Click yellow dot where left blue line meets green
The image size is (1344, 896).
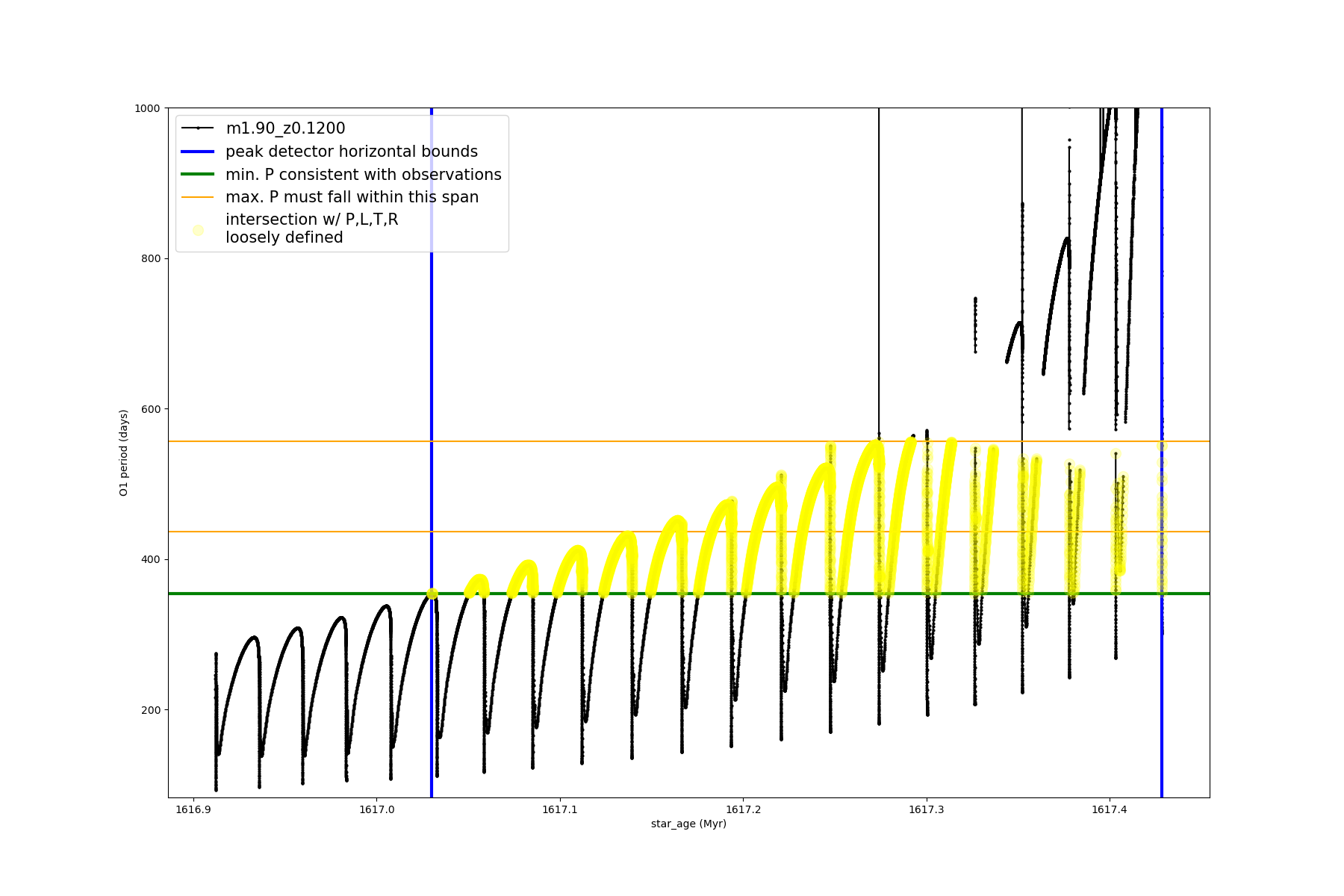(x=432, y=594)
